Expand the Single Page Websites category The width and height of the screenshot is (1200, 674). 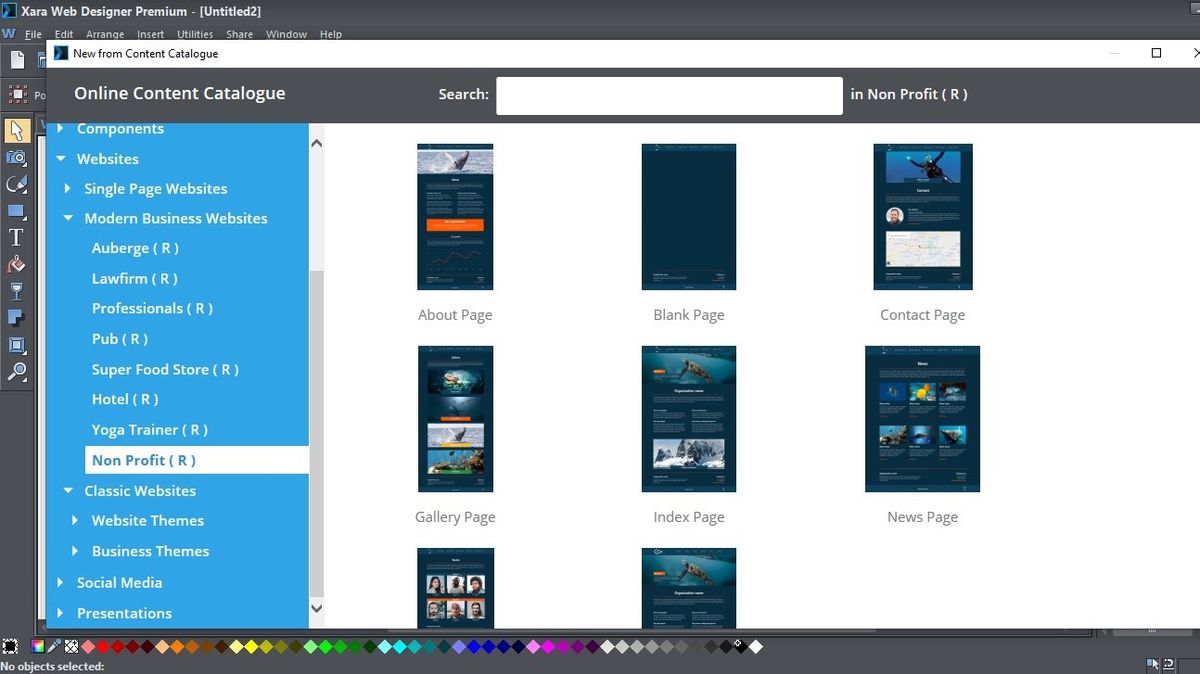pos(68,188)
